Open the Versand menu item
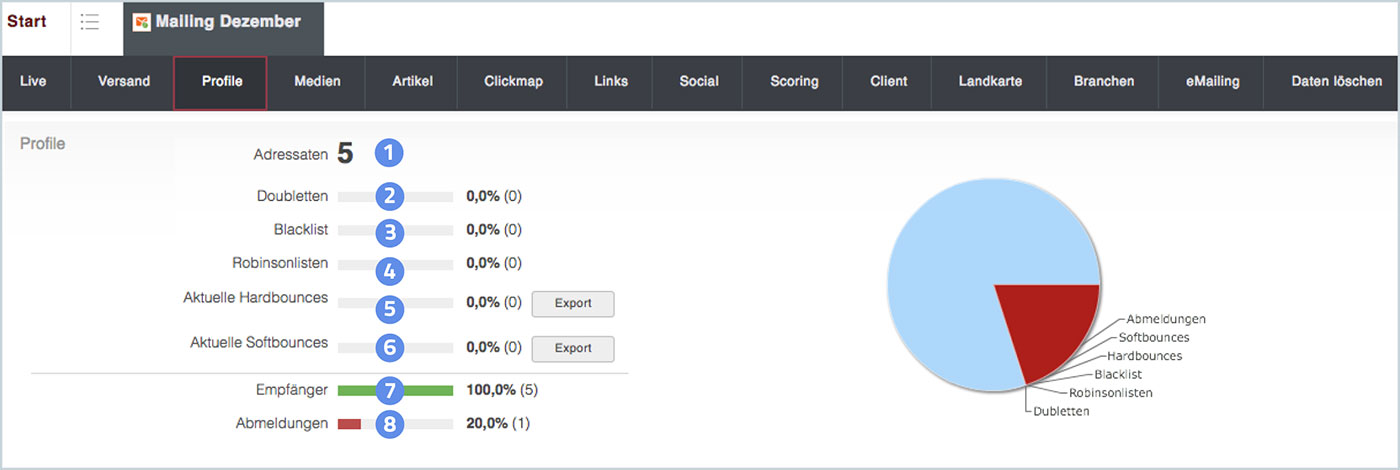1400x470 pixels. click(x=124, y=82)
